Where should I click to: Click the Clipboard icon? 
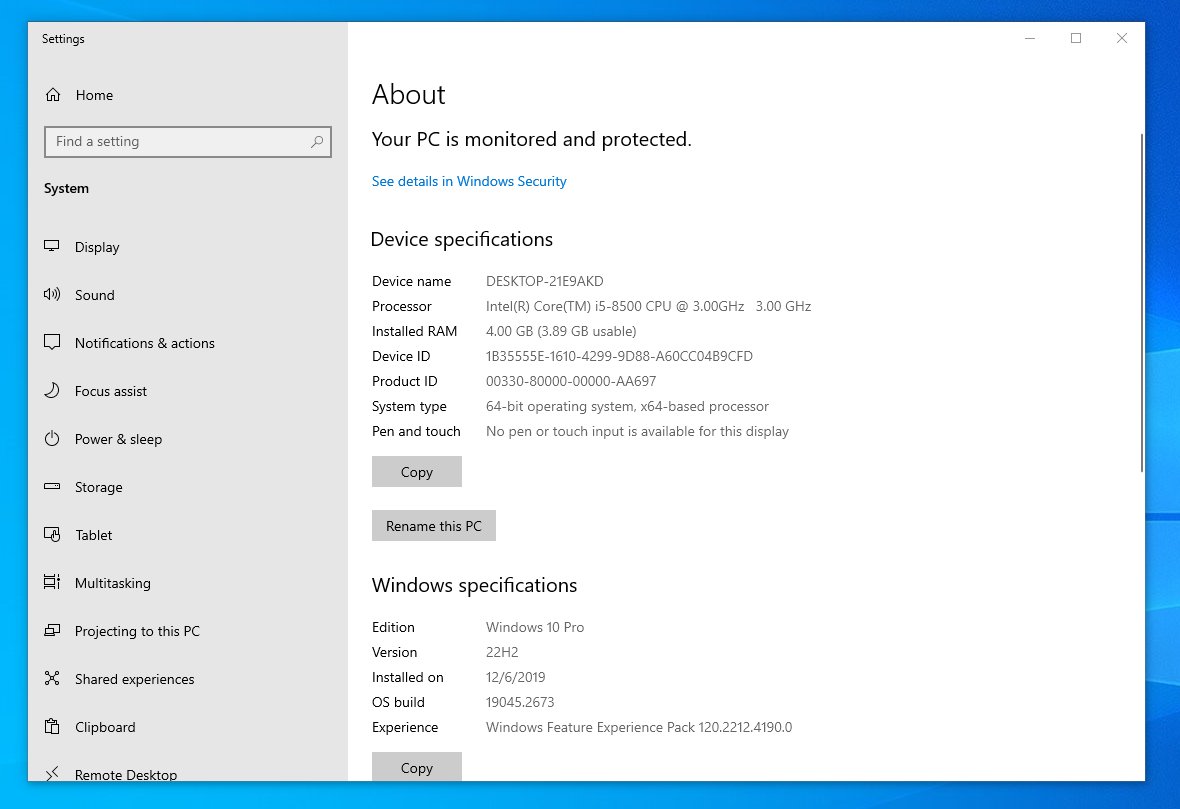point(52,726)
